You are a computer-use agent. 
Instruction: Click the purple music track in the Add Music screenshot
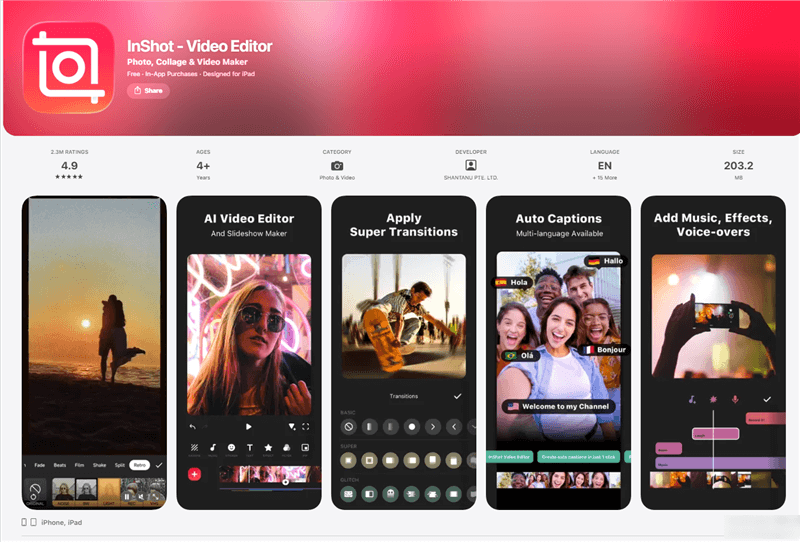click(720, 463)
